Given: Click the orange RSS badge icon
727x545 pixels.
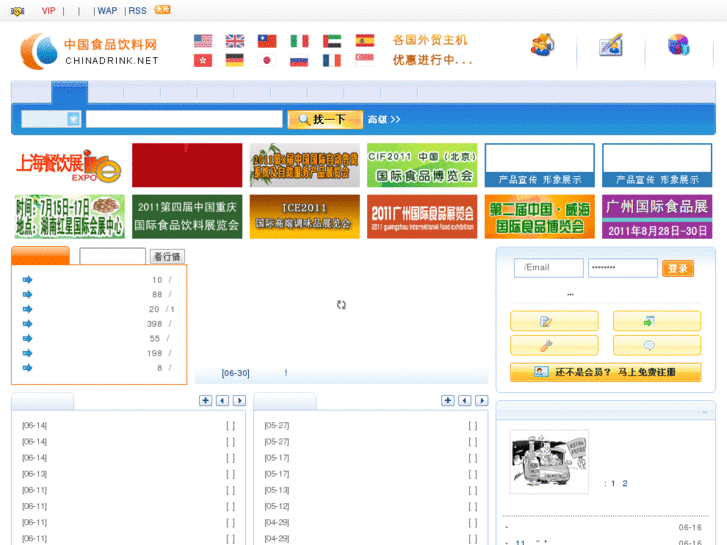Looking at the screenshot, I should tap(162, 9).
